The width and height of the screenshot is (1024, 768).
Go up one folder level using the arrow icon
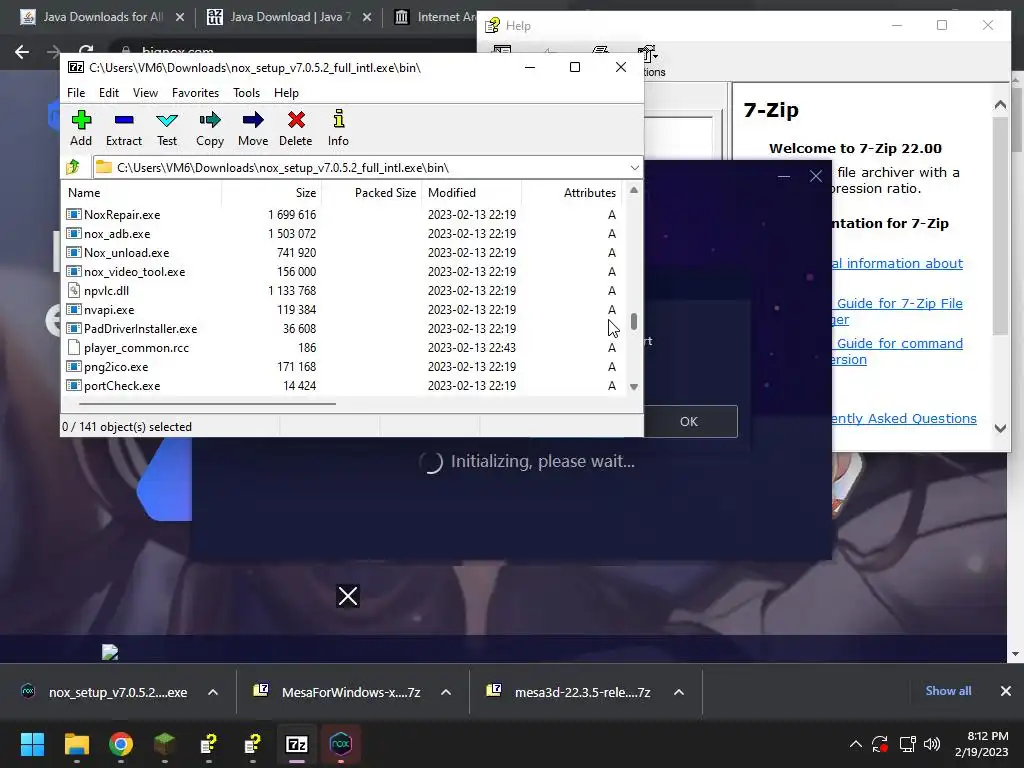coord(73,167)
